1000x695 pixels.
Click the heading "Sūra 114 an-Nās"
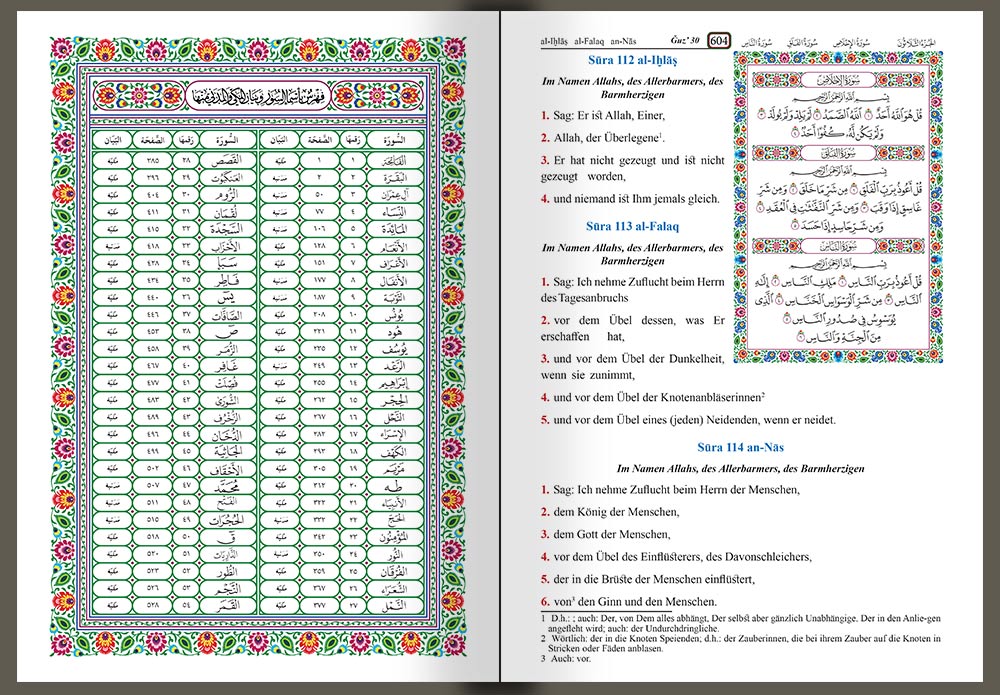coord(740,448)
